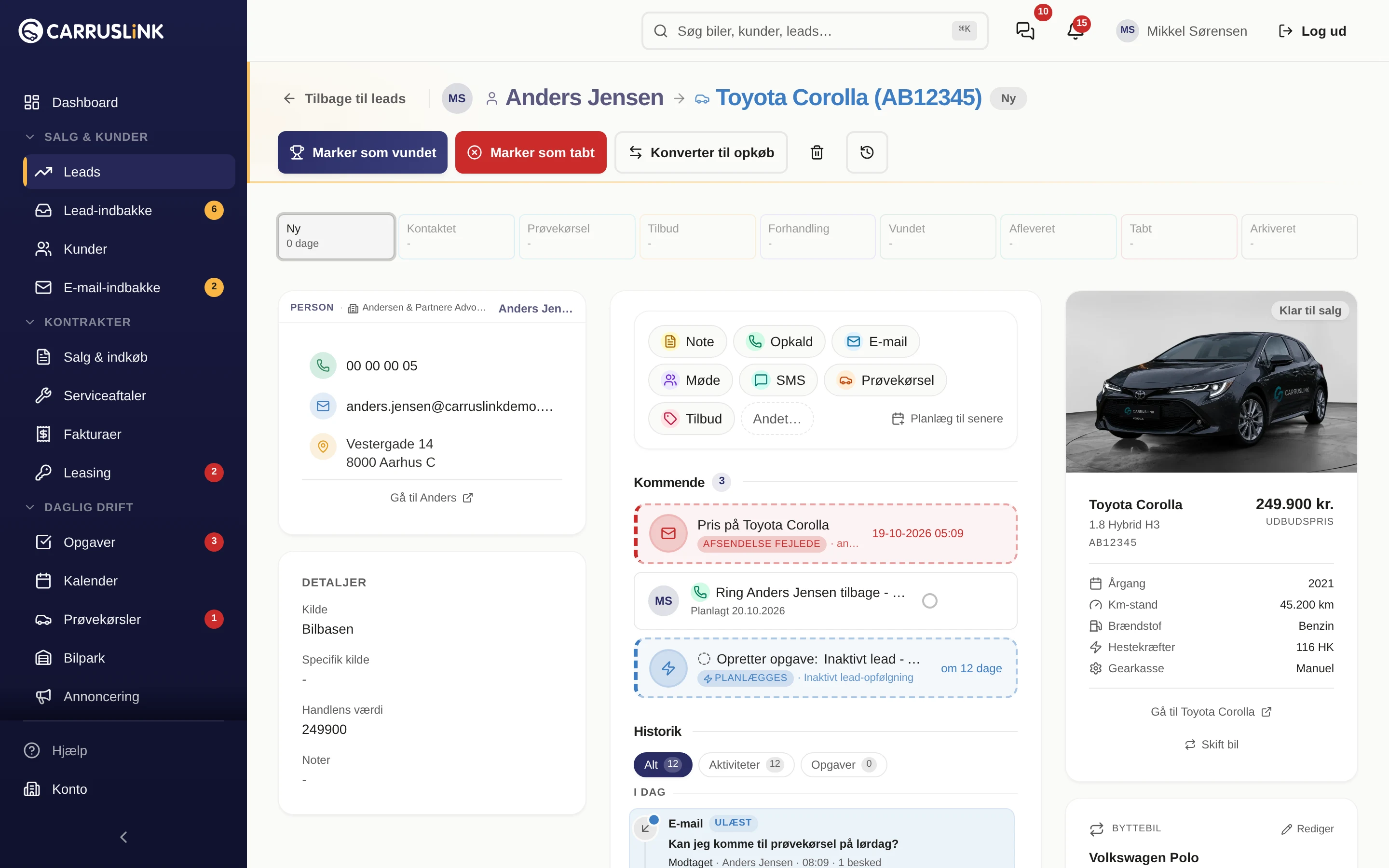Viewport: 1389px width, 868px height.
Task: Click Rediger on the Byttebil card
Action: pyautogui.click(x=1307, y=829)
